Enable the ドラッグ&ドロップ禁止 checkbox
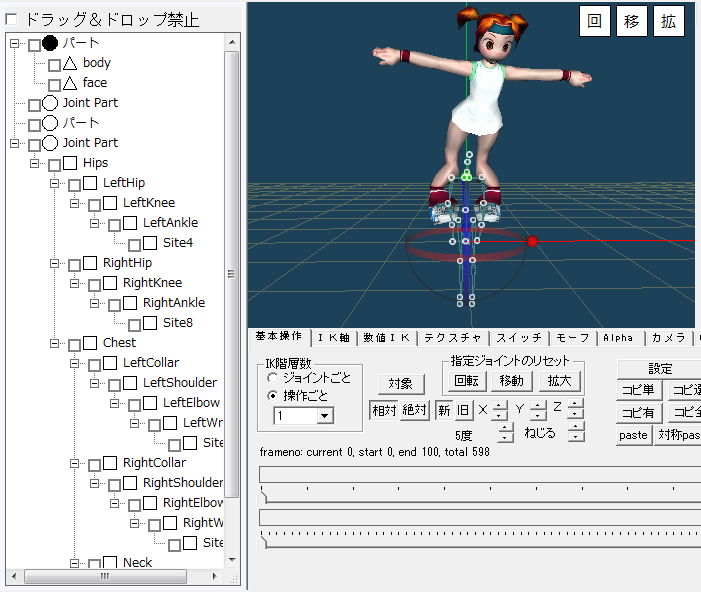This screenshot has height=592, width=701. point(12,20)
